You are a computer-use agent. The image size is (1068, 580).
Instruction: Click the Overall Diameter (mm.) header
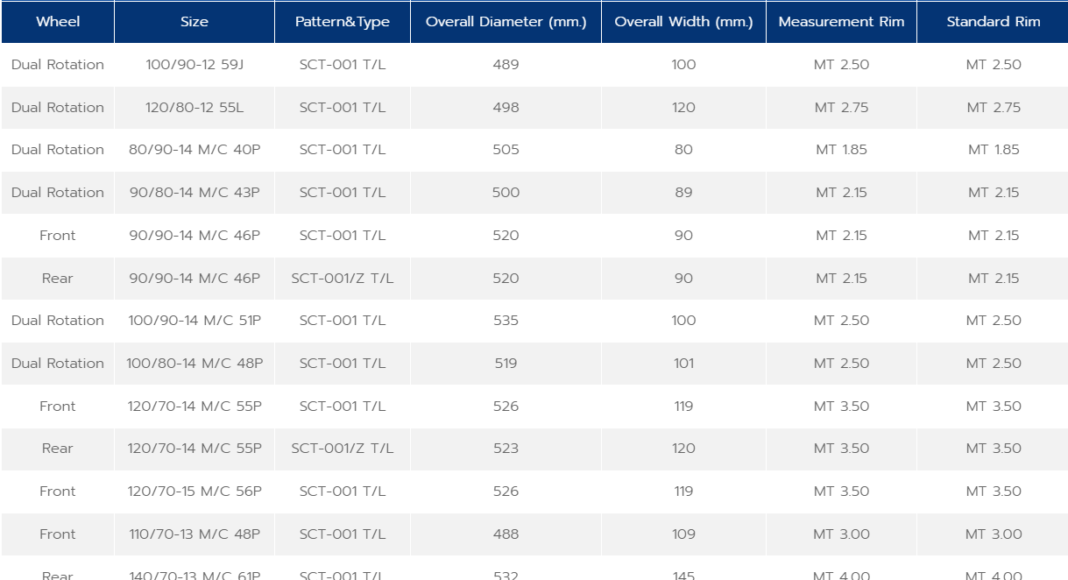(x=506, y=22)
